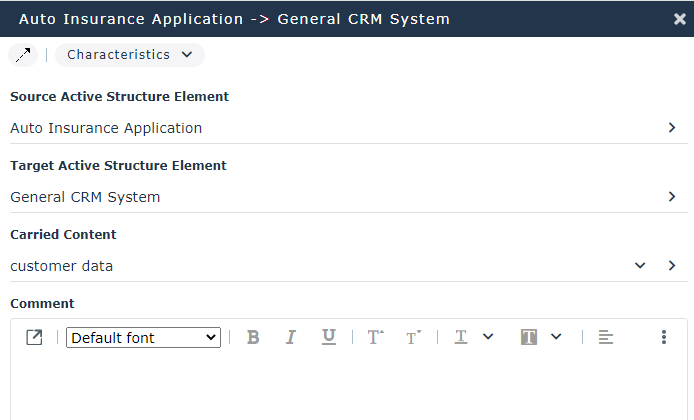
Task: Expand the Carried Content dropdown chevron
Action: 640,266
